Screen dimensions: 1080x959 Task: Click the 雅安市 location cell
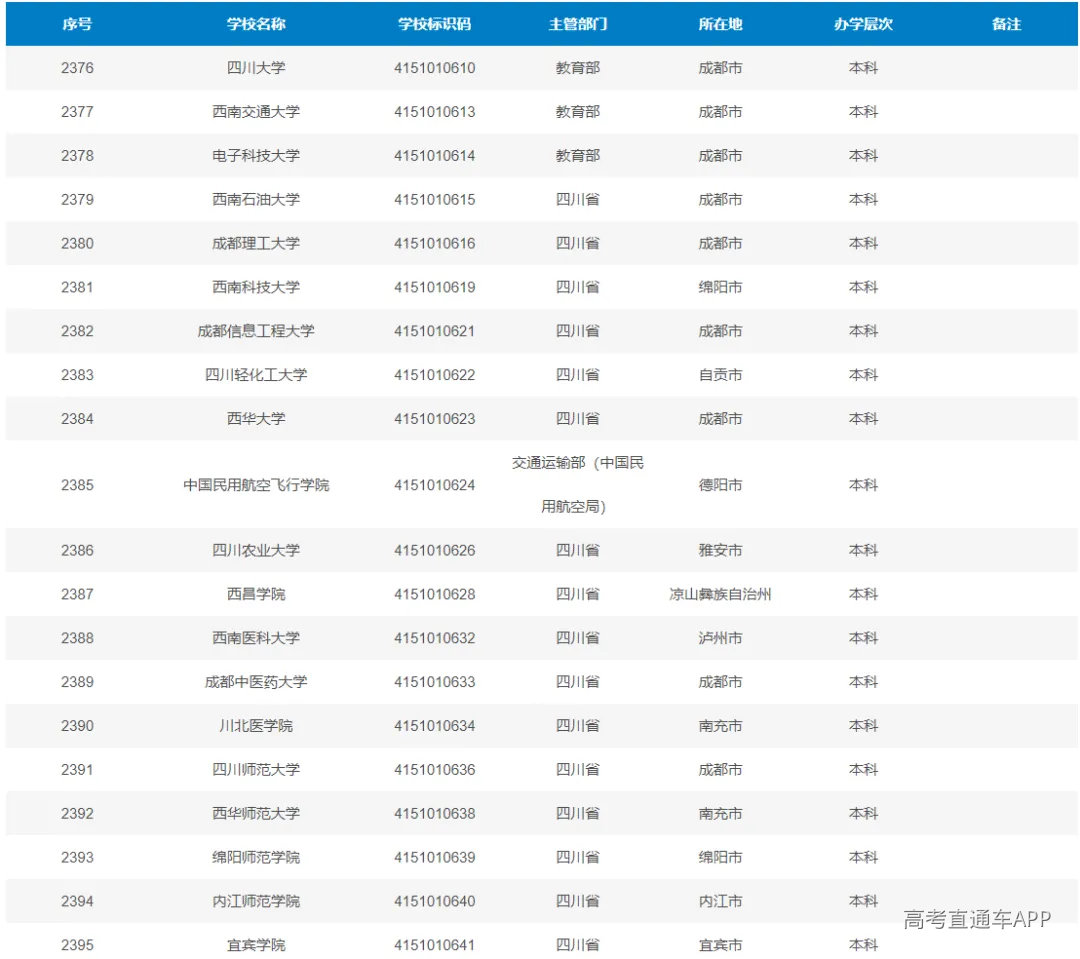(x=720, y=550)
